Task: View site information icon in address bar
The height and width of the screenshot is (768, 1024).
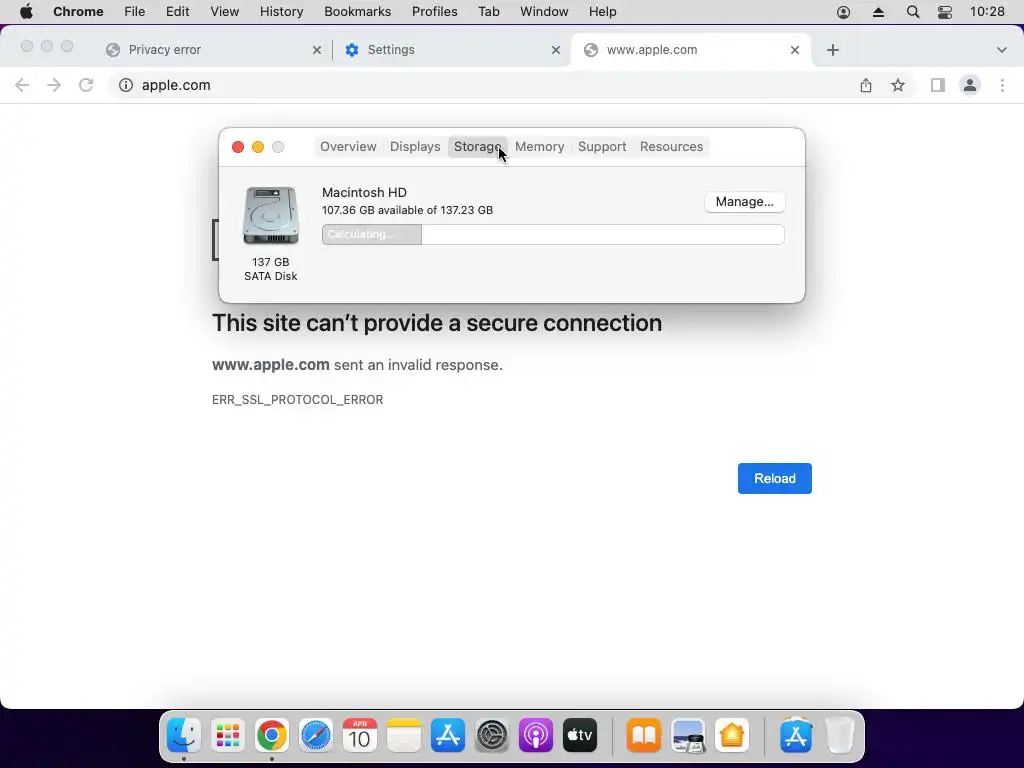Action: pyautogui.click(x=125, y=85)
